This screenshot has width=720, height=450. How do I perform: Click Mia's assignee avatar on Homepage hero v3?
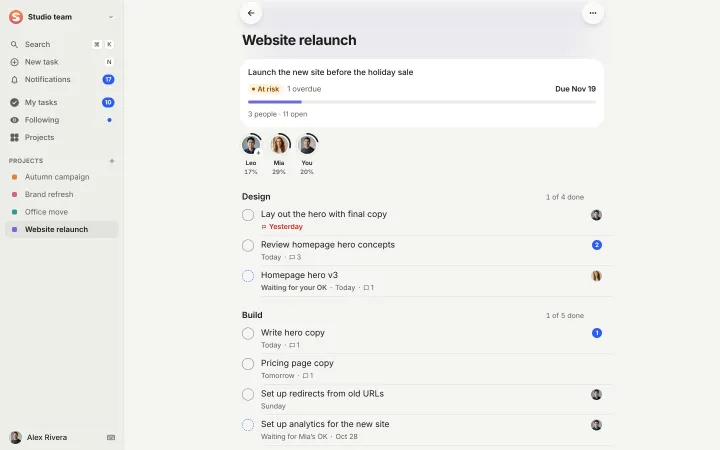tap(596, 276)
